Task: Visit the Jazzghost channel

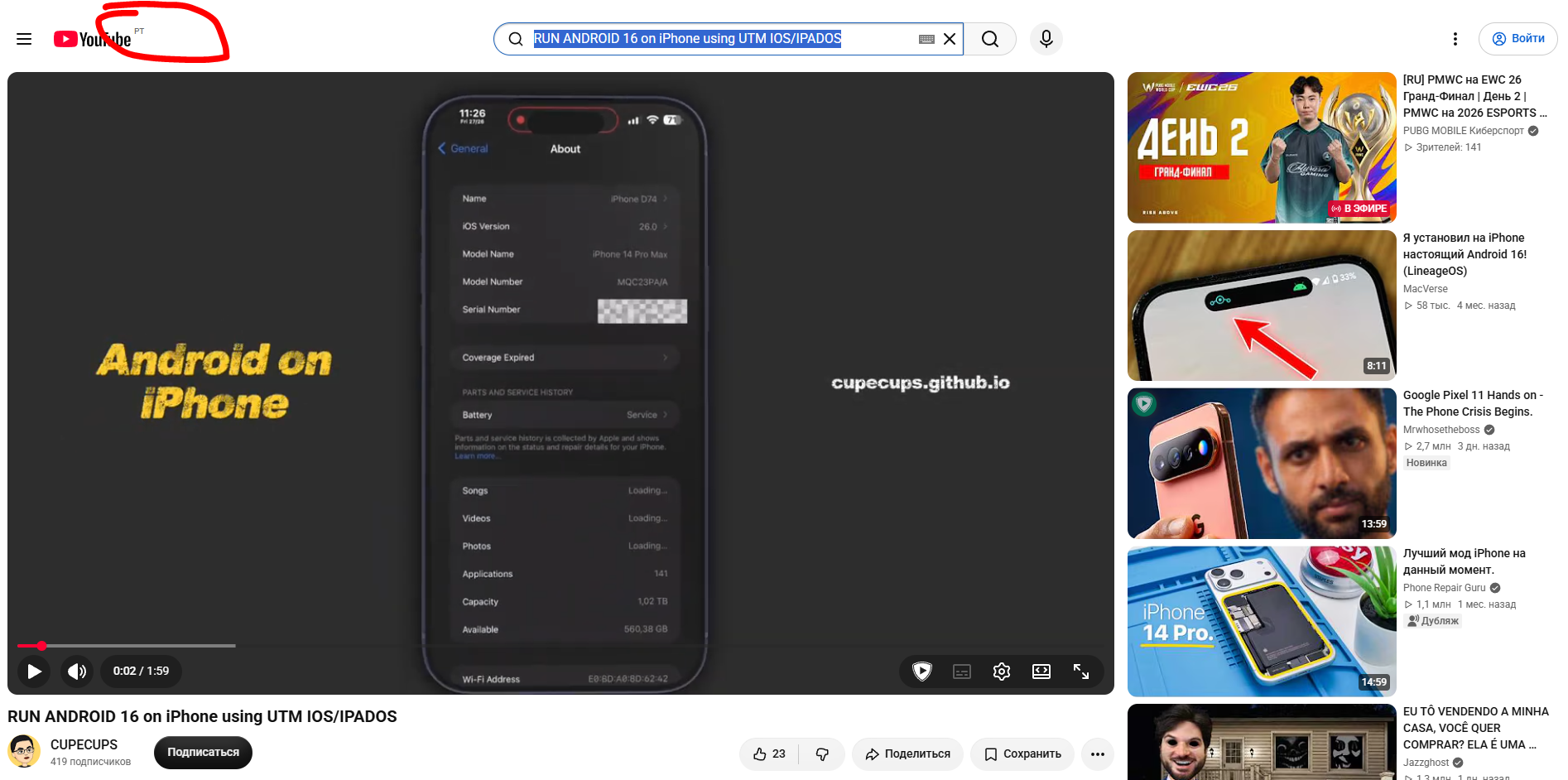Action: (x=1426, y=763)
